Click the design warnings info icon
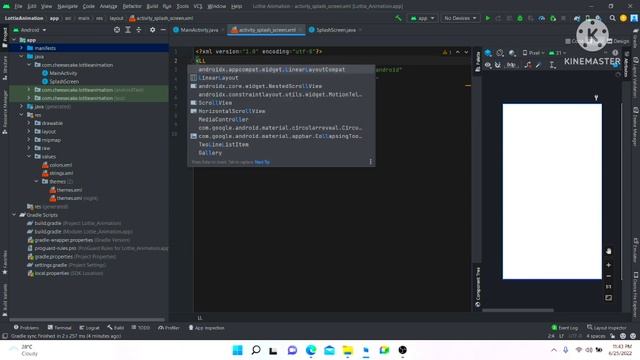Image resolution: width=640 pixels, height=360 pixels. (x=615, y=53)
